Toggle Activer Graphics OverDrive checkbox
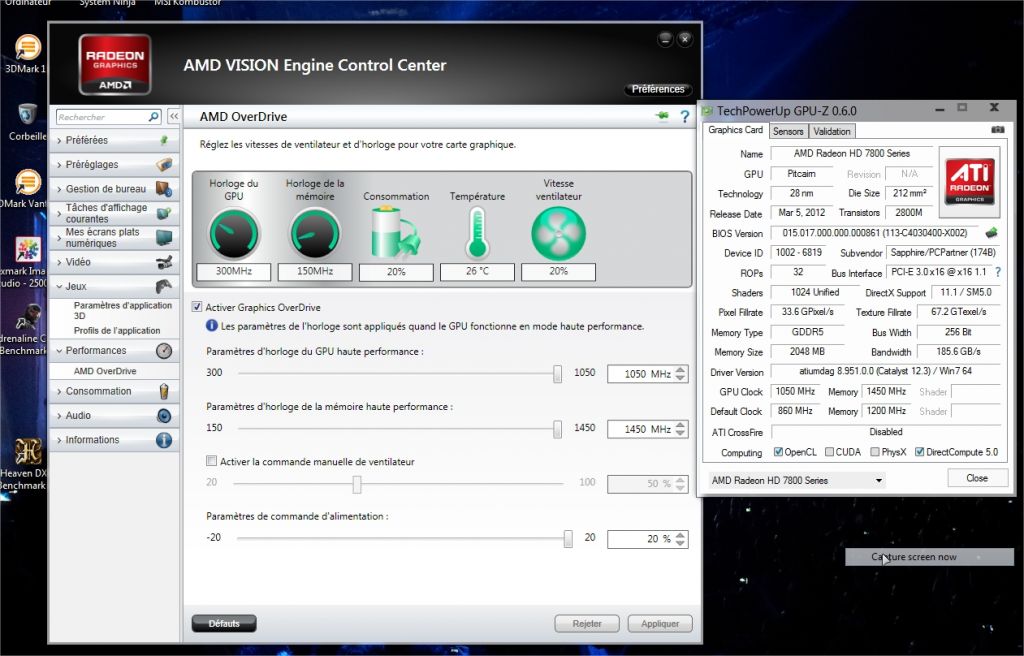The image size is (1024, 656). coord(197,306)
